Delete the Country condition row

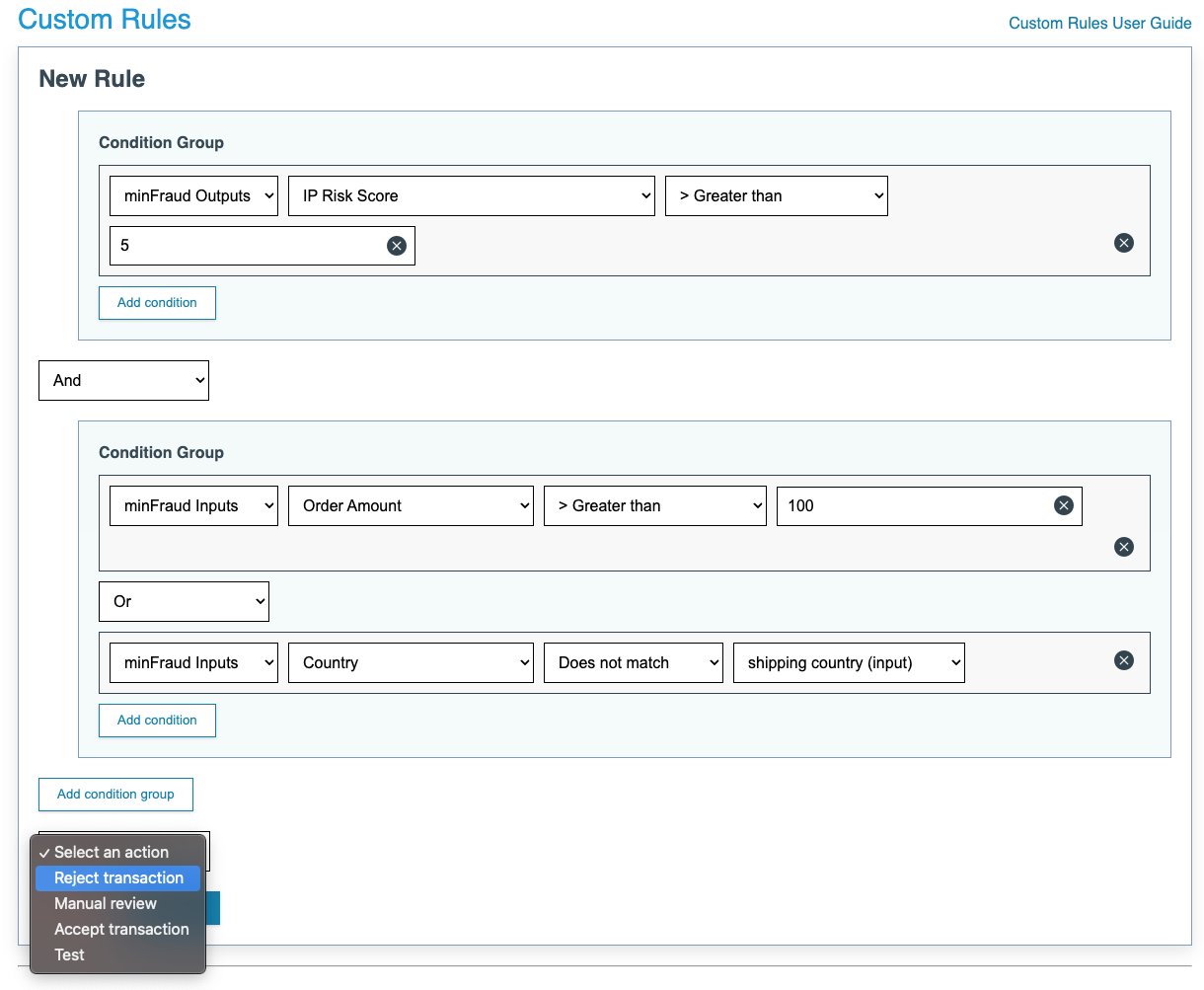click(1123, 660)
